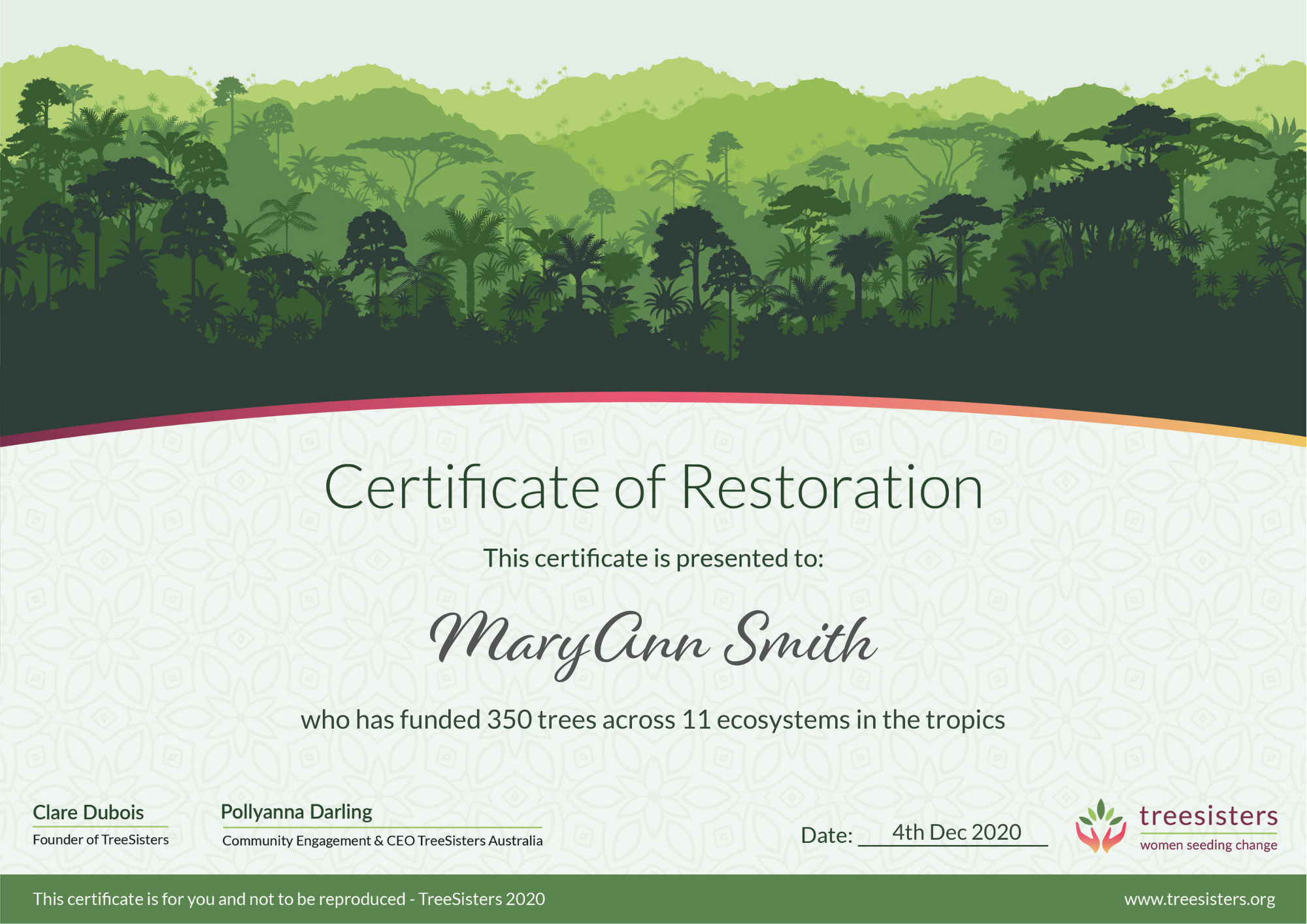Click the 'not to be reproduced' footer notice
Viewport: 1307px width, 924px height.
(289, 899)
